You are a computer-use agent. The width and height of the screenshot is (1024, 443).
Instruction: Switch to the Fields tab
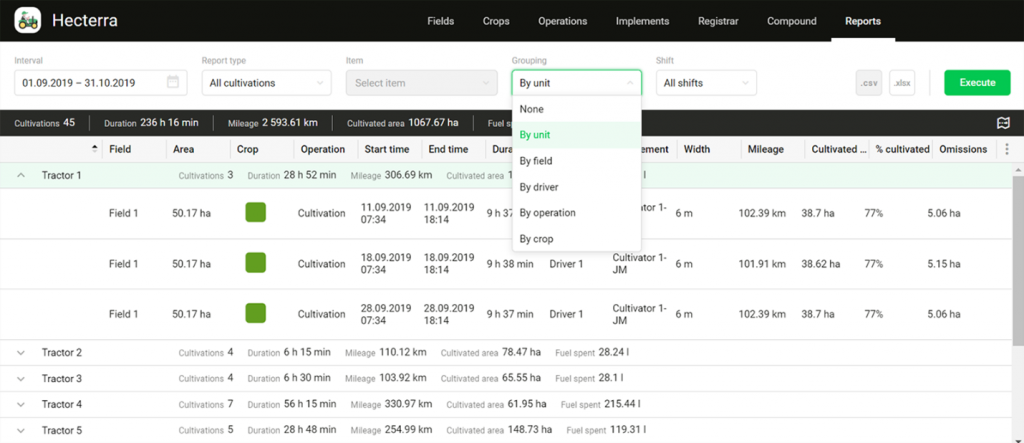pyautogui.click(x=441, y=21)
